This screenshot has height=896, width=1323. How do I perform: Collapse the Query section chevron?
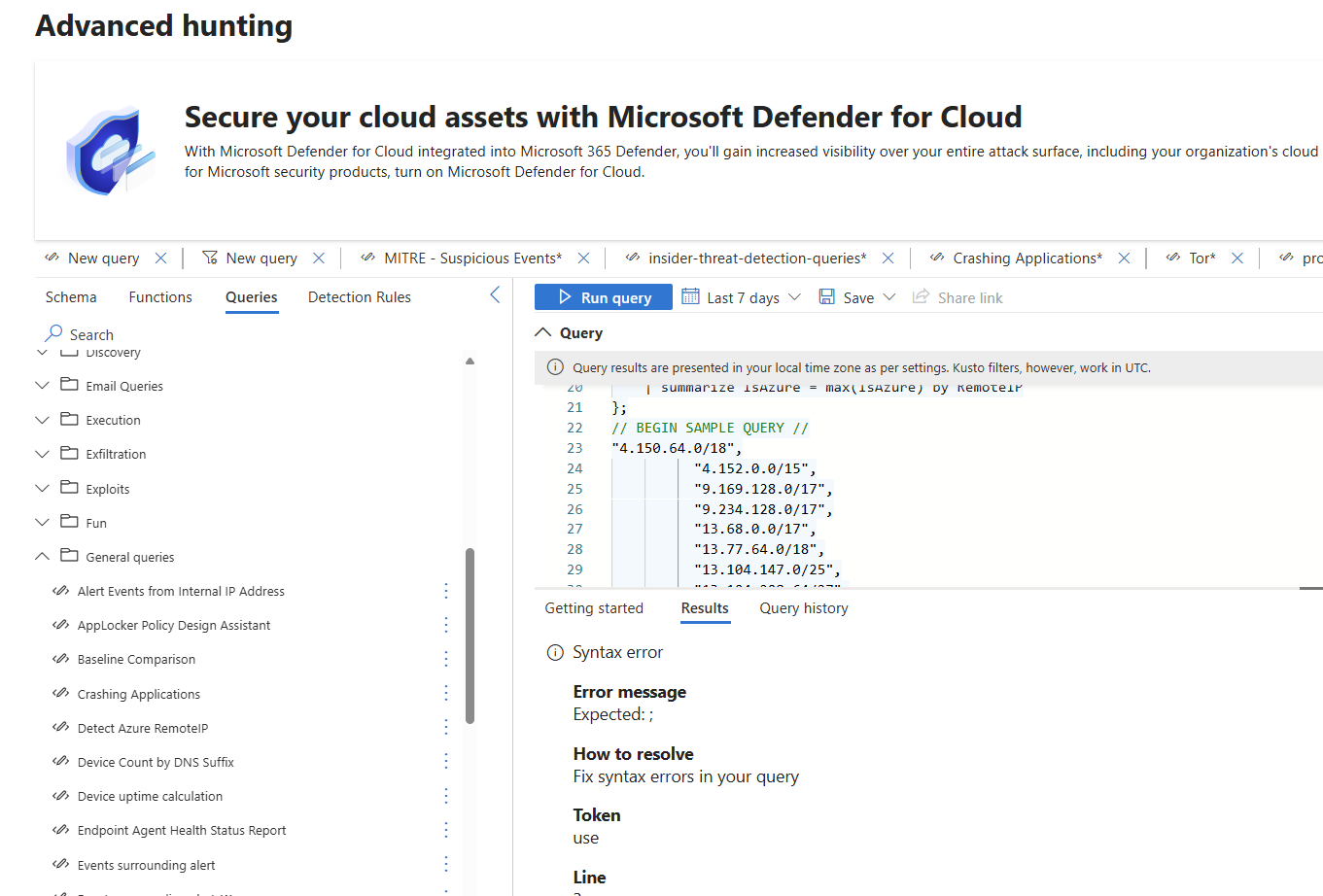pos(543,332)
